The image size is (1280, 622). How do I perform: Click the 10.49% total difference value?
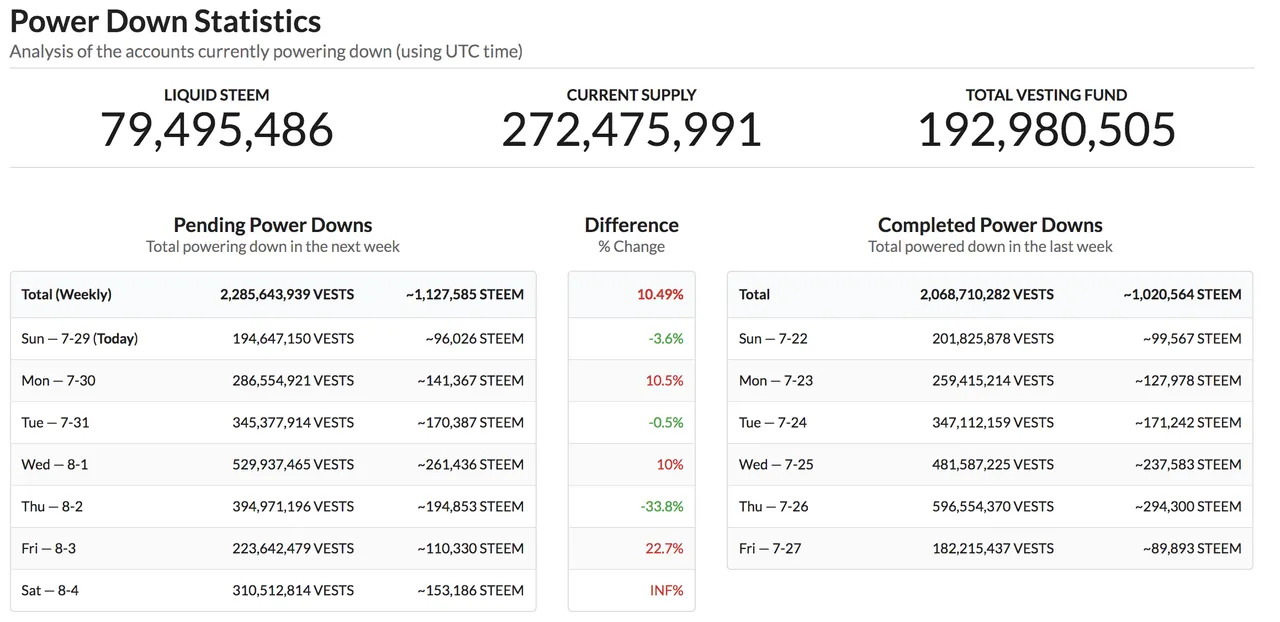pyautogui.click(x=660, y=294)
